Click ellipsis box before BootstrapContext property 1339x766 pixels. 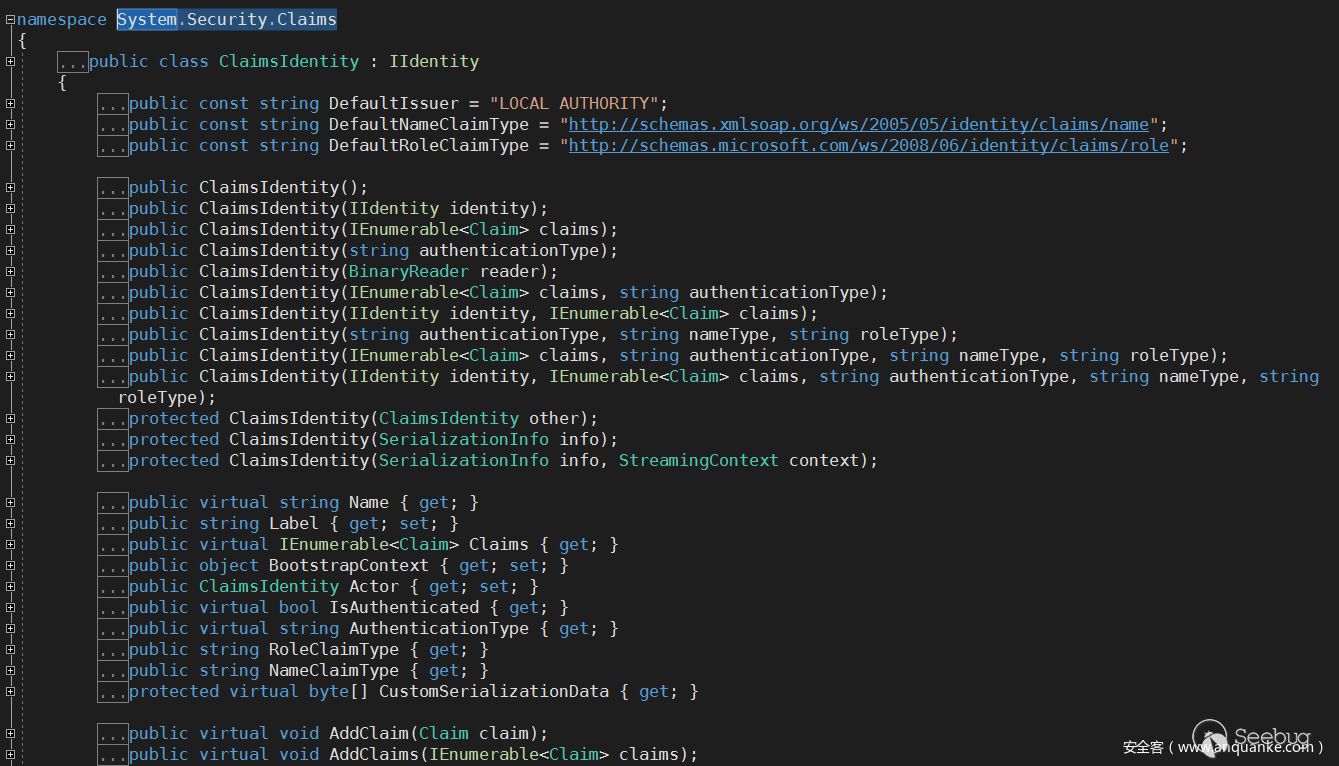(113, 565)
